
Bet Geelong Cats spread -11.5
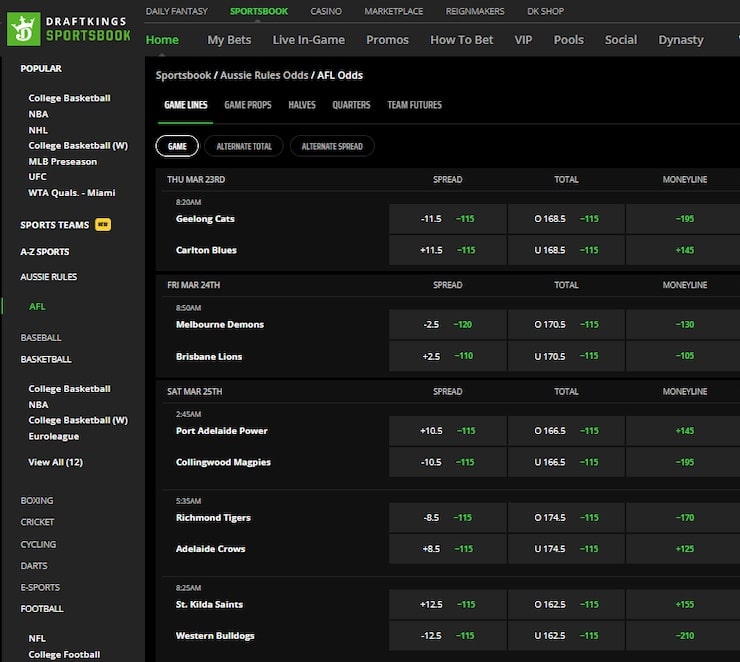tap(448, 219)
